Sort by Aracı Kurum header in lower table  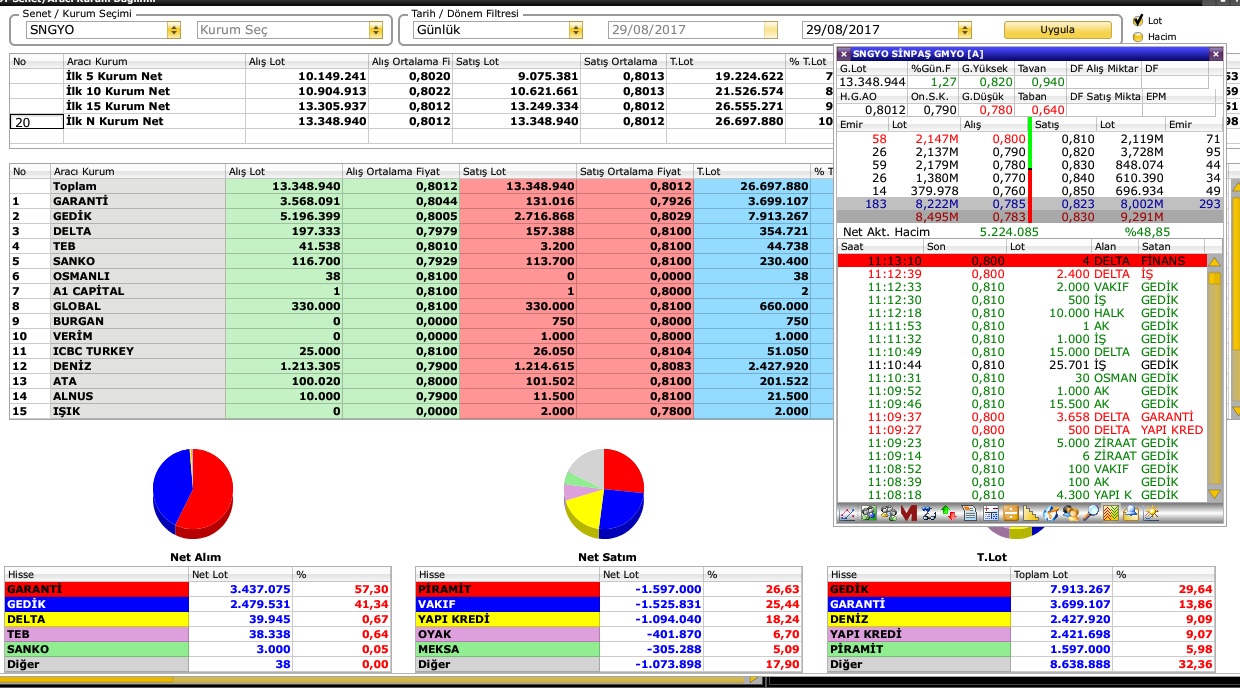pos(138,171)
